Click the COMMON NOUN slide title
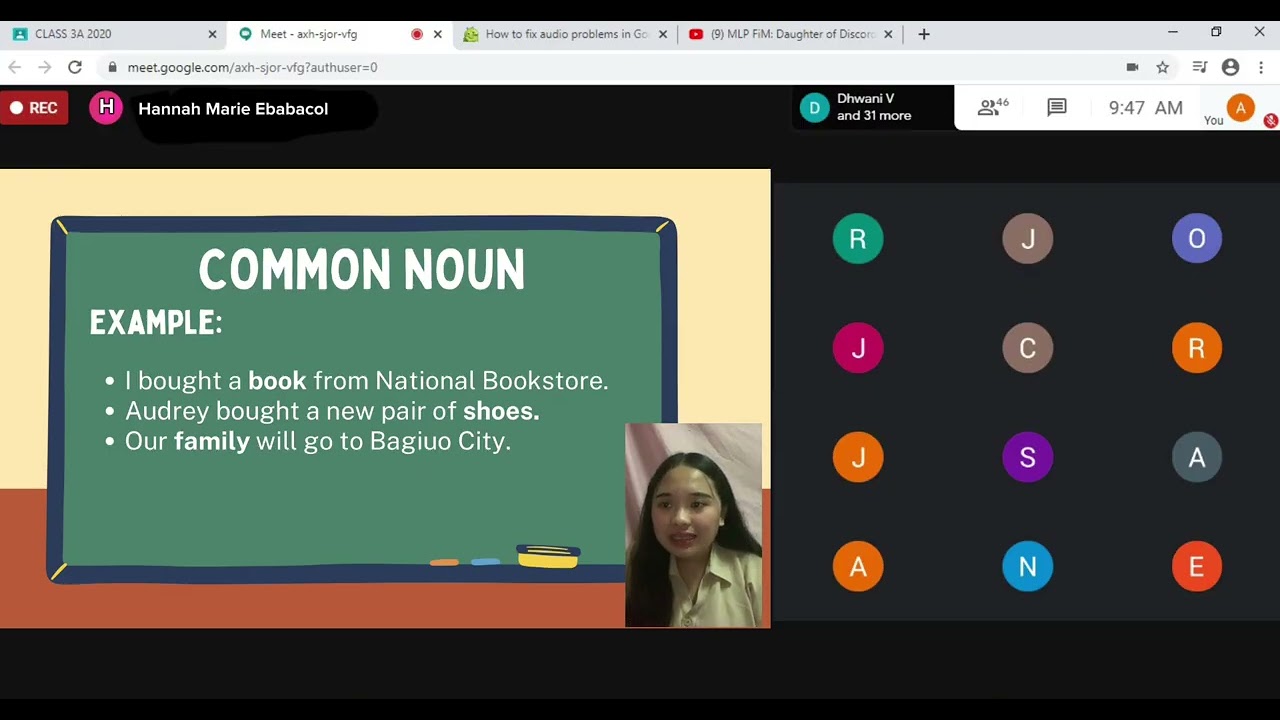The image size is (1280, 720). coord(362,270)
